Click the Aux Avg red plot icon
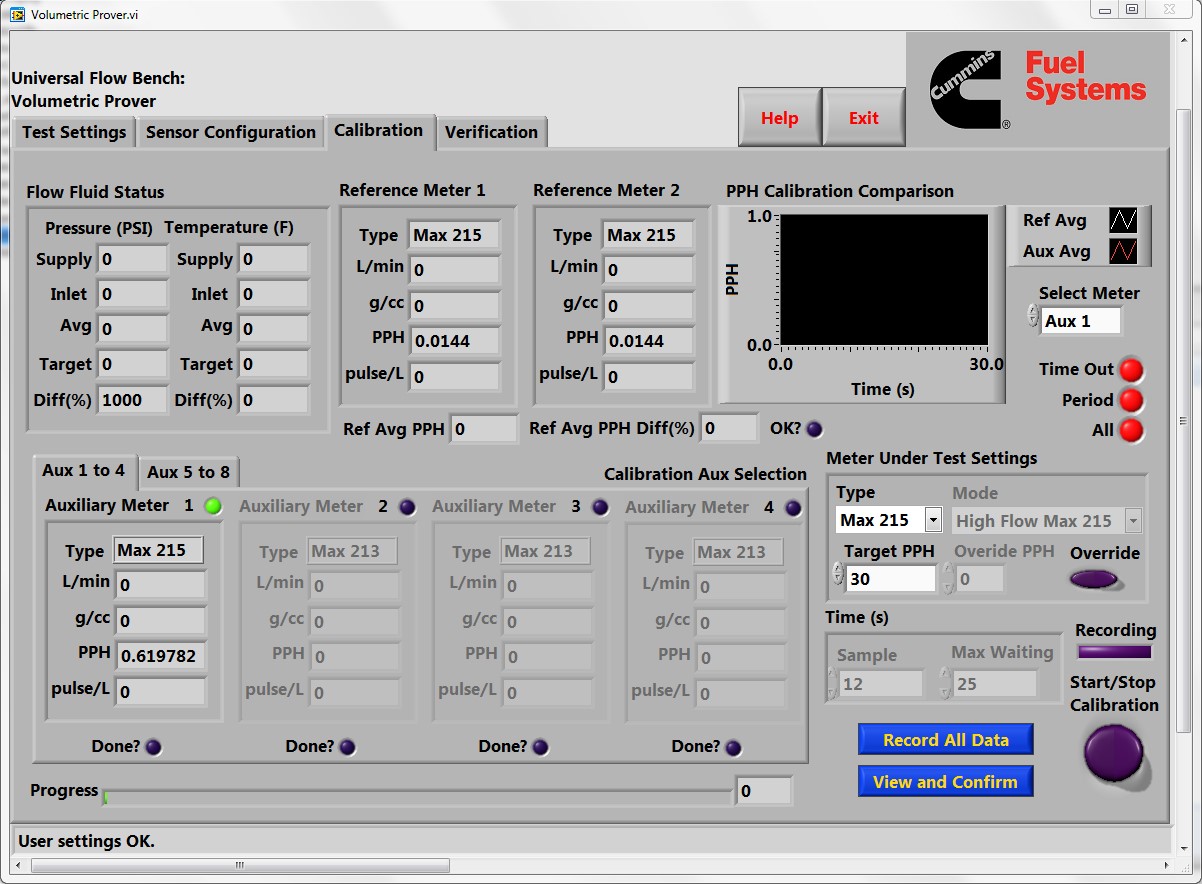This screenshot has height=884, width=1202. [1123, 252]
